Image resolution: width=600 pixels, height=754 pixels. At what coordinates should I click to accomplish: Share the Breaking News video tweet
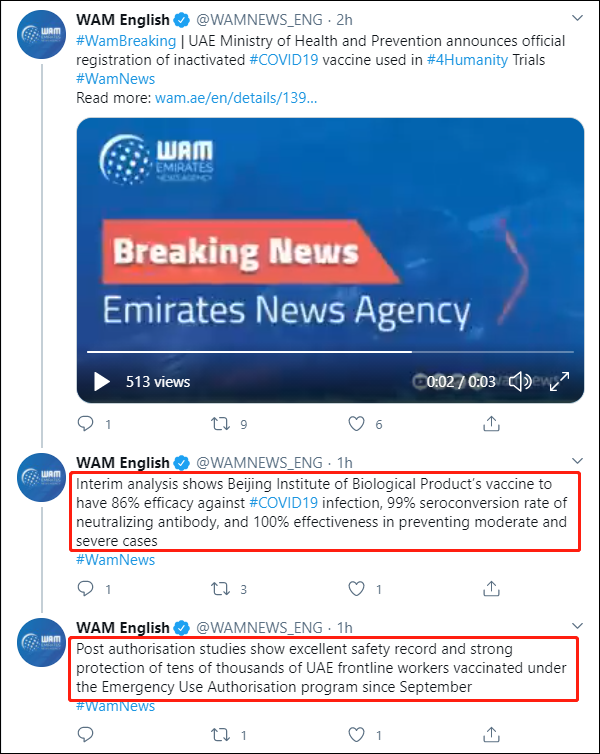click(491, 424)
